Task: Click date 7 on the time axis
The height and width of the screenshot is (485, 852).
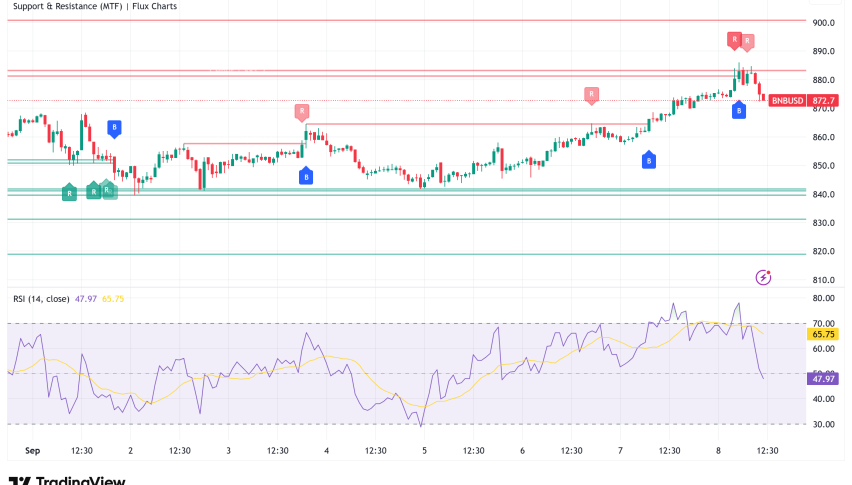Action: tap(620, 451)
